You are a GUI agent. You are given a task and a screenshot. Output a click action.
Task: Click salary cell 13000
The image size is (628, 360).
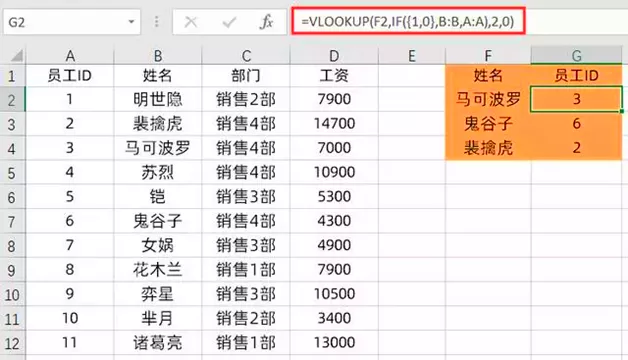coord(334,343)
